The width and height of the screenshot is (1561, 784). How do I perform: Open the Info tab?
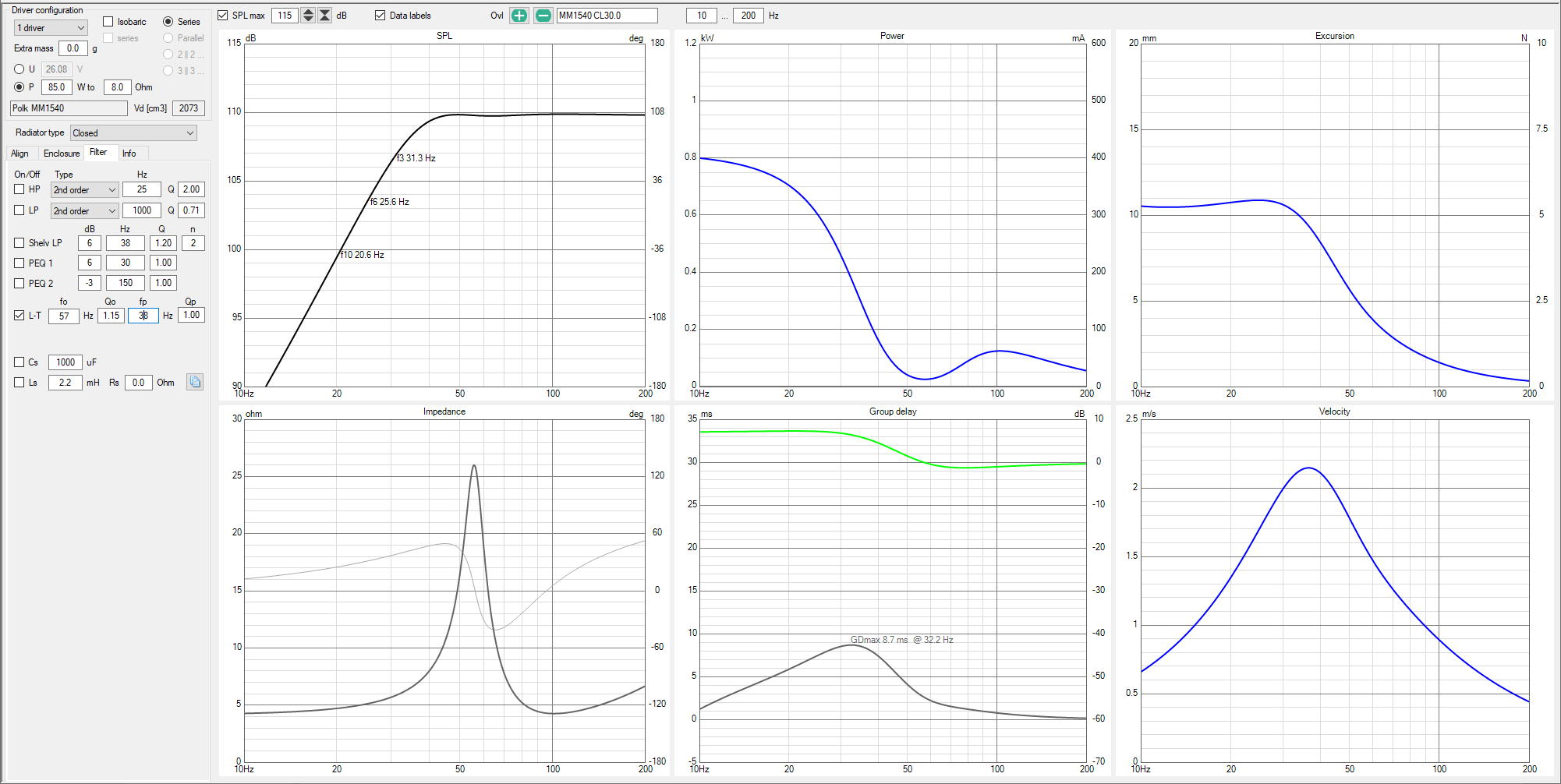click(129, 154)
